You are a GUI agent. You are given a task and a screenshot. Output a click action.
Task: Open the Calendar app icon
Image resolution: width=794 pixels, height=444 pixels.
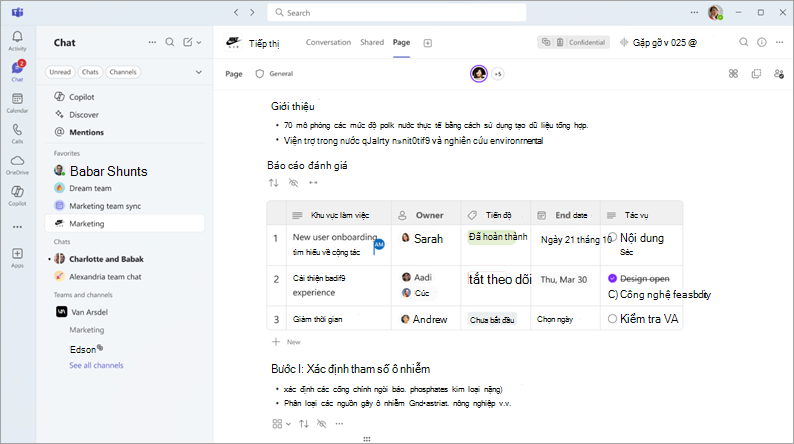[x=17, y=103]
